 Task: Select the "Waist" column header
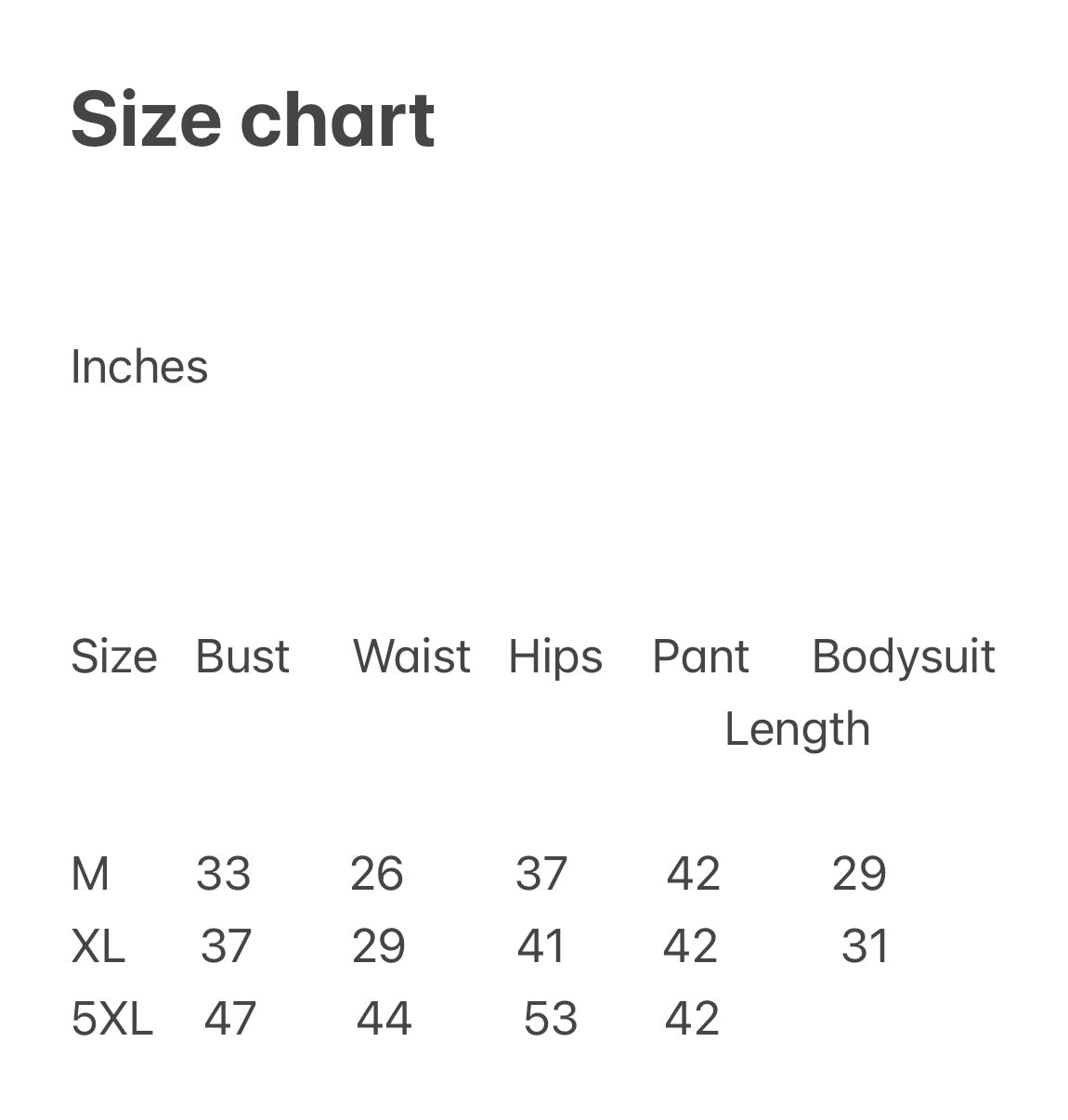point(411,657)
